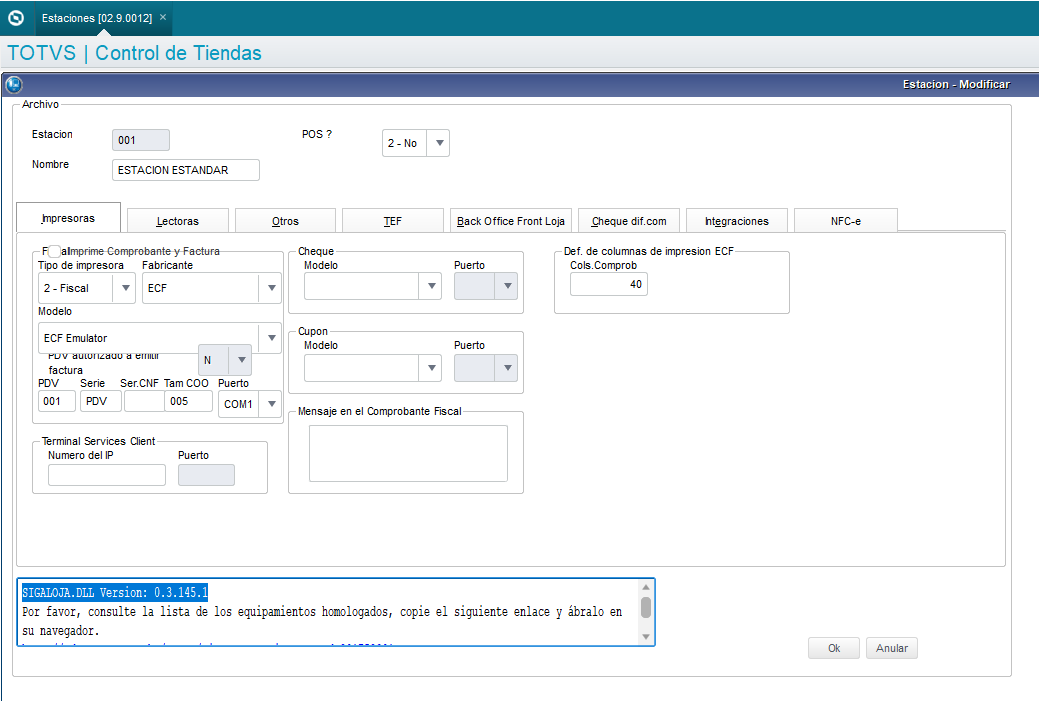Screen dimensions: 1039x701
Task: Click the 'su navegador.' text line
Action: [x=61, y=631]
